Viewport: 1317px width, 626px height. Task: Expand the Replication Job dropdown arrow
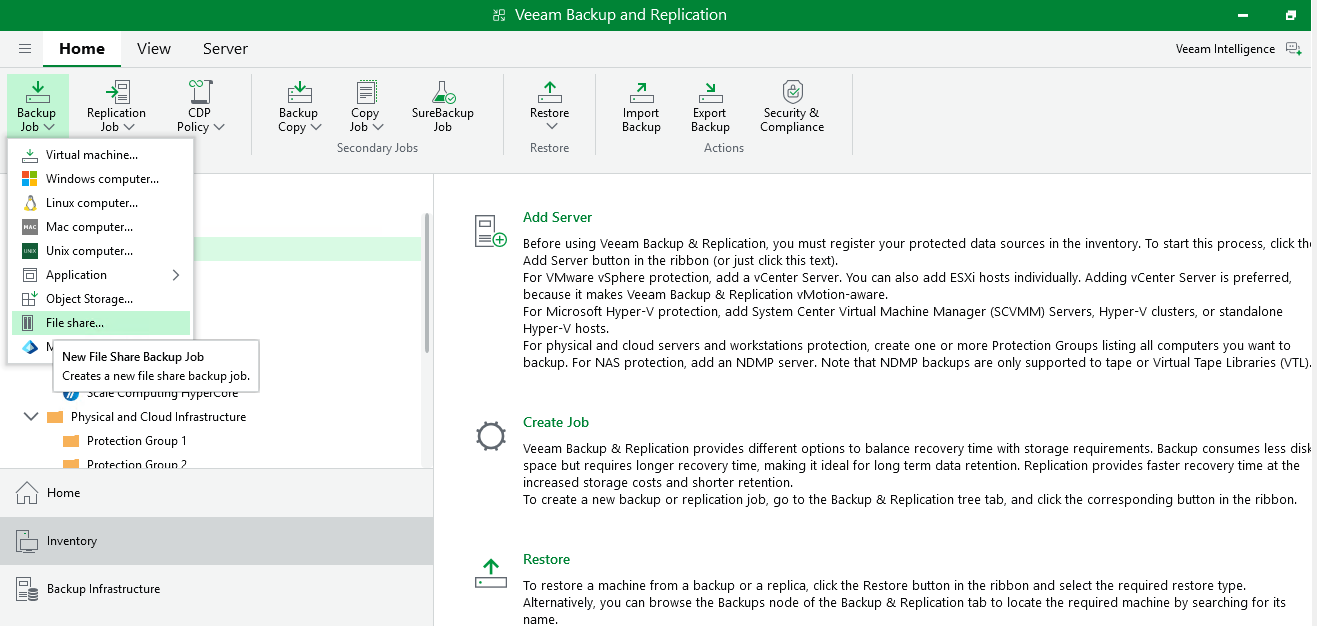pos(129,127)
